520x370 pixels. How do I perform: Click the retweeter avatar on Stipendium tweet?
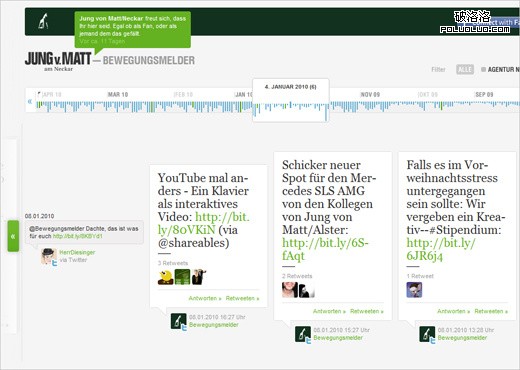[414, 290]
